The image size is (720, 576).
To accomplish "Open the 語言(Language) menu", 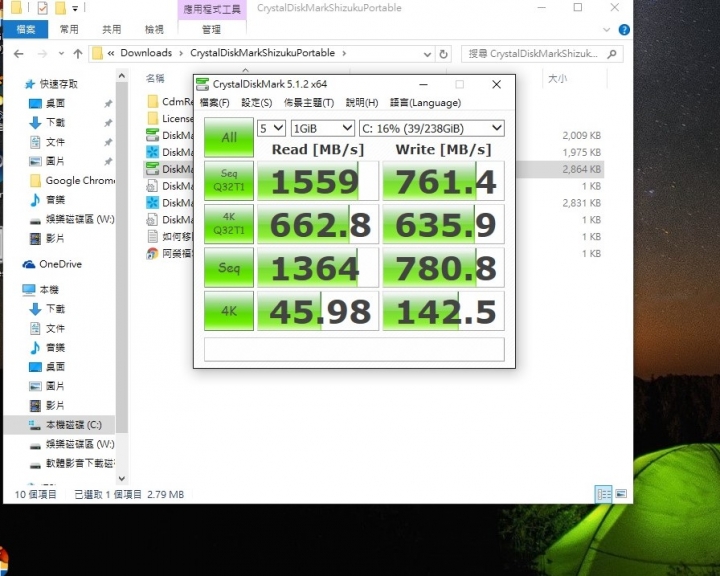I will click(x=425, y=102).
